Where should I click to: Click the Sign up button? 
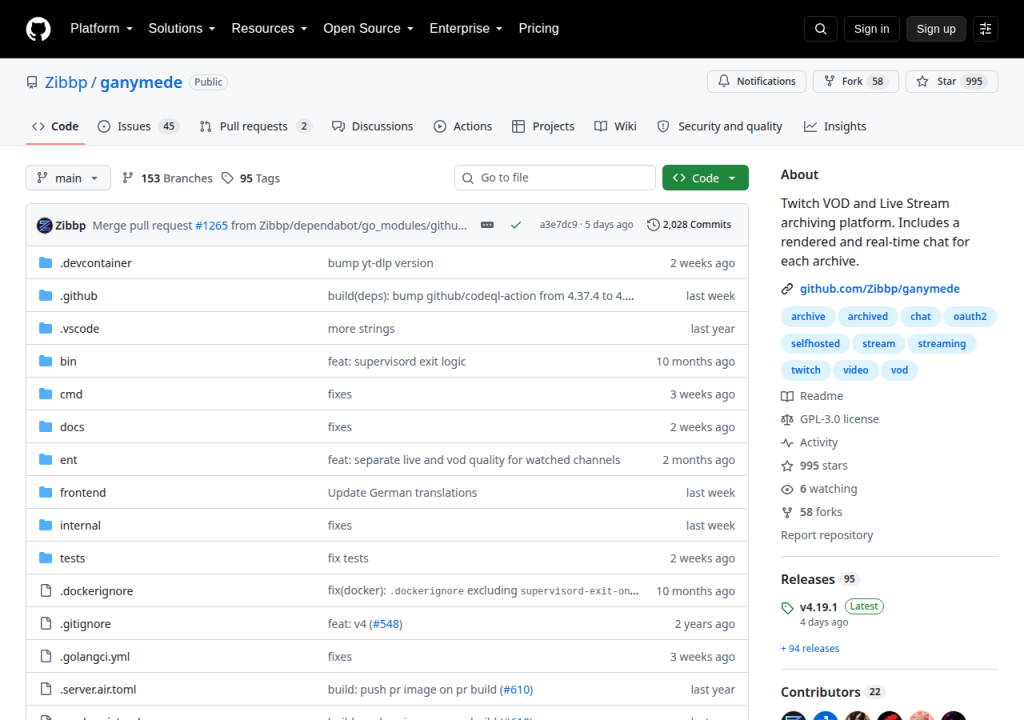pos(936,29)
